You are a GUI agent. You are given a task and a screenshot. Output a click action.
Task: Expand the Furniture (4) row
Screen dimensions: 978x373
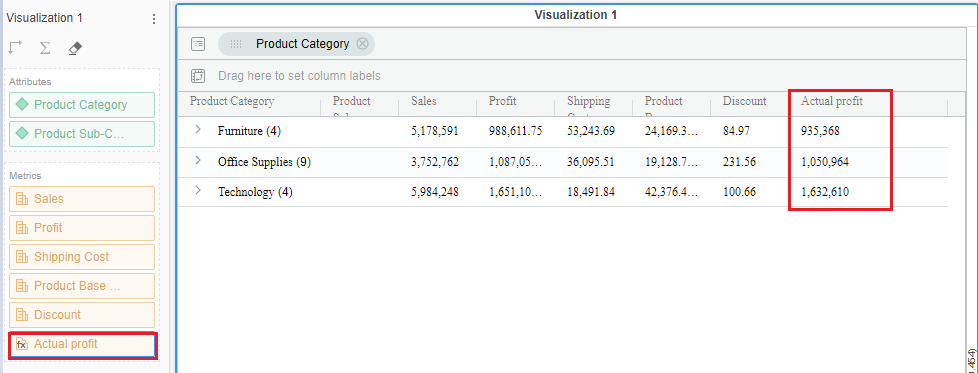[x=198, y=129]
